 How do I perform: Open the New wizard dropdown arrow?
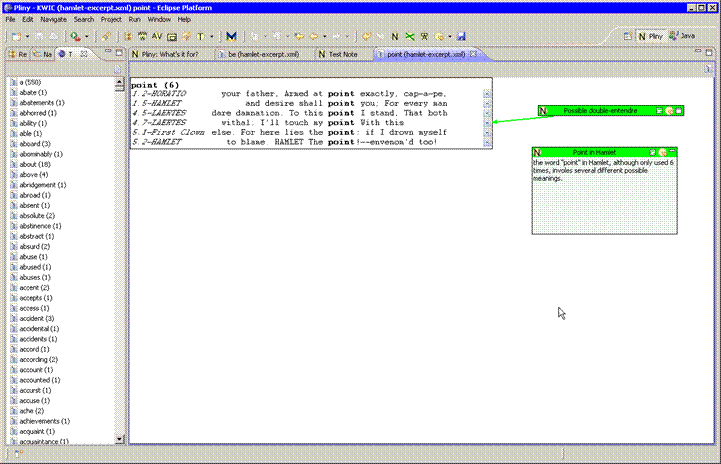[x=27, y=36]
